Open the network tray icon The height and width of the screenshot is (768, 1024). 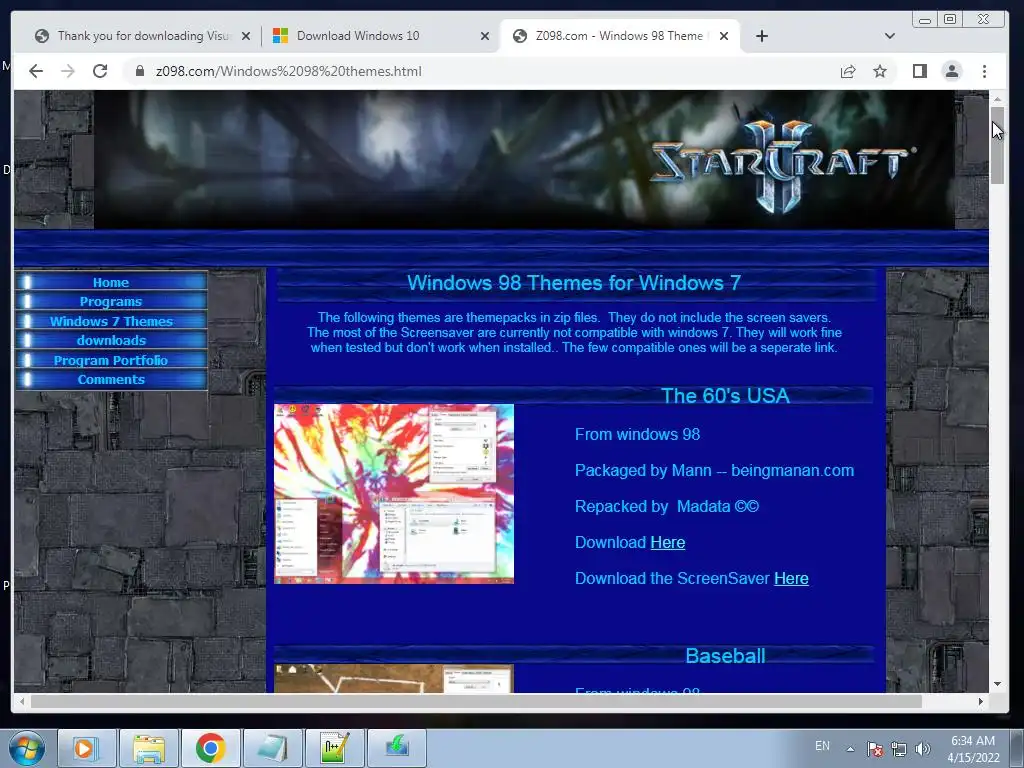pos(899,749)
